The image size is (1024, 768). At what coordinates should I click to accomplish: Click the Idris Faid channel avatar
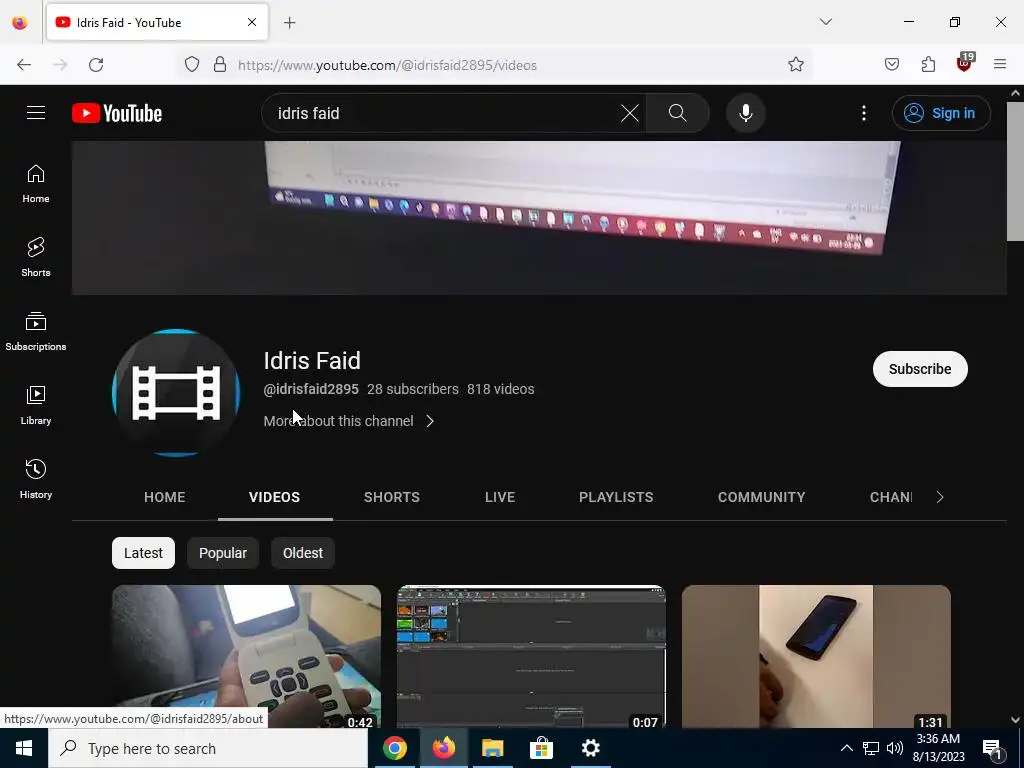click(176, 392)
